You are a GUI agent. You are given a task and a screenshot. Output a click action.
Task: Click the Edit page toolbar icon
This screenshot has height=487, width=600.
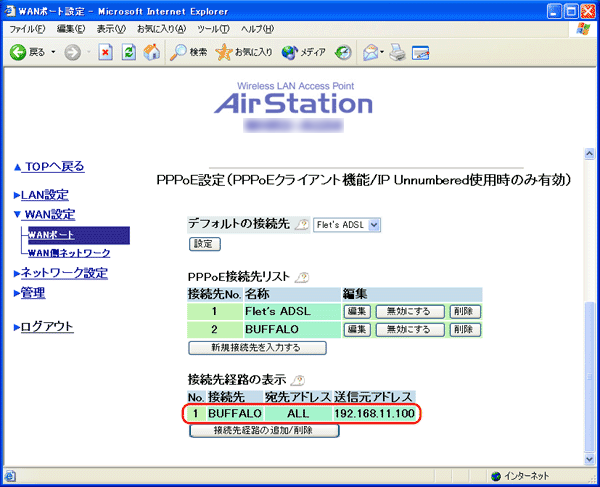pos(421,53)
